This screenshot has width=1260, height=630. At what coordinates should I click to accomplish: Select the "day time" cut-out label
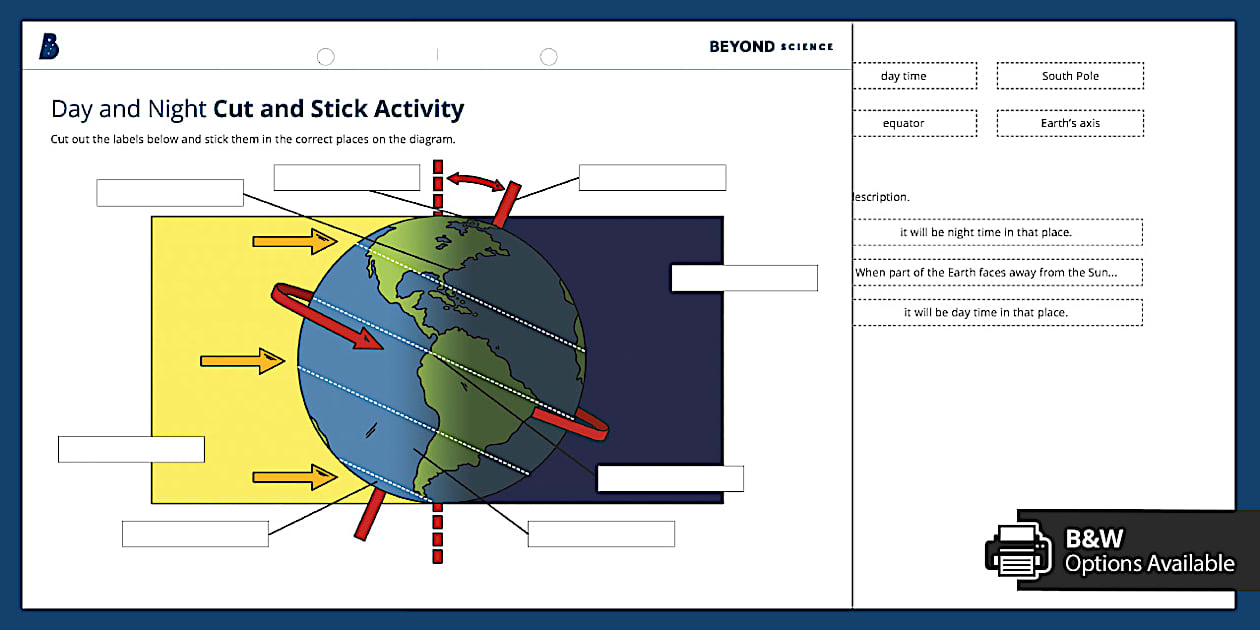914,75
